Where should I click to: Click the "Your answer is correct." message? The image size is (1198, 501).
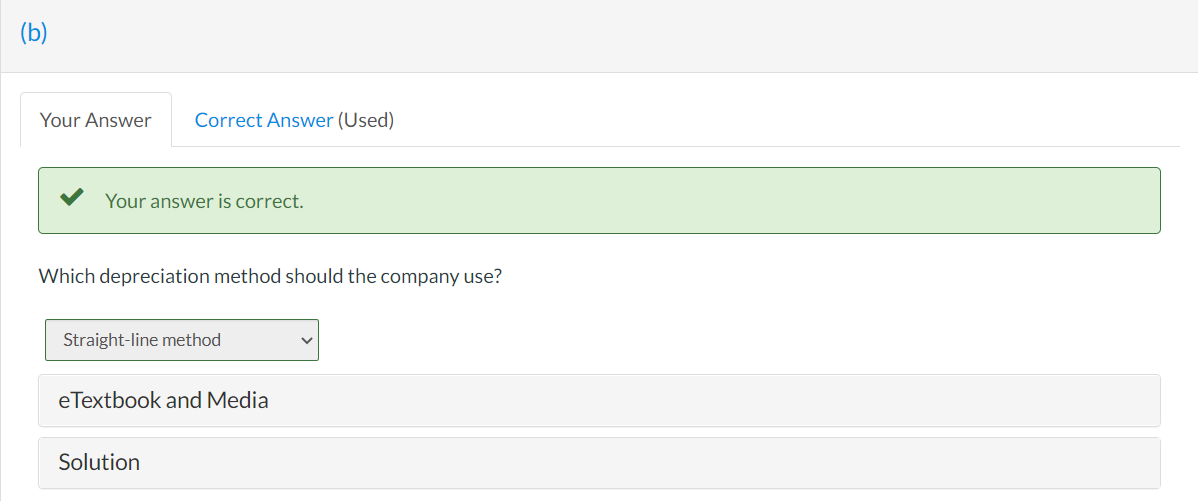coord(204,201)
